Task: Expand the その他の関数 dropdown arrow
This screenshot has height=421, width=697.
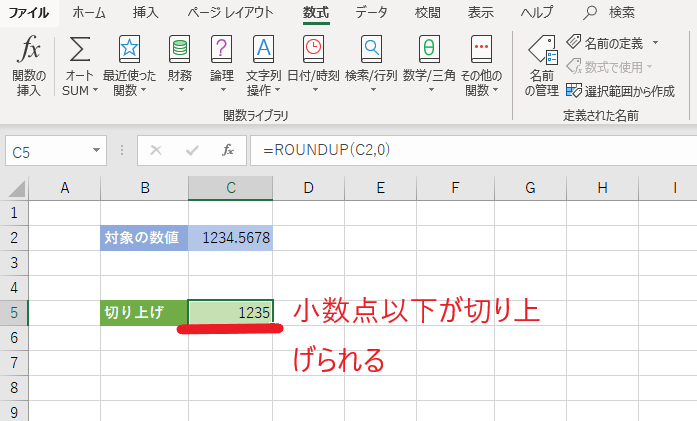Action: tap(495, 90)
